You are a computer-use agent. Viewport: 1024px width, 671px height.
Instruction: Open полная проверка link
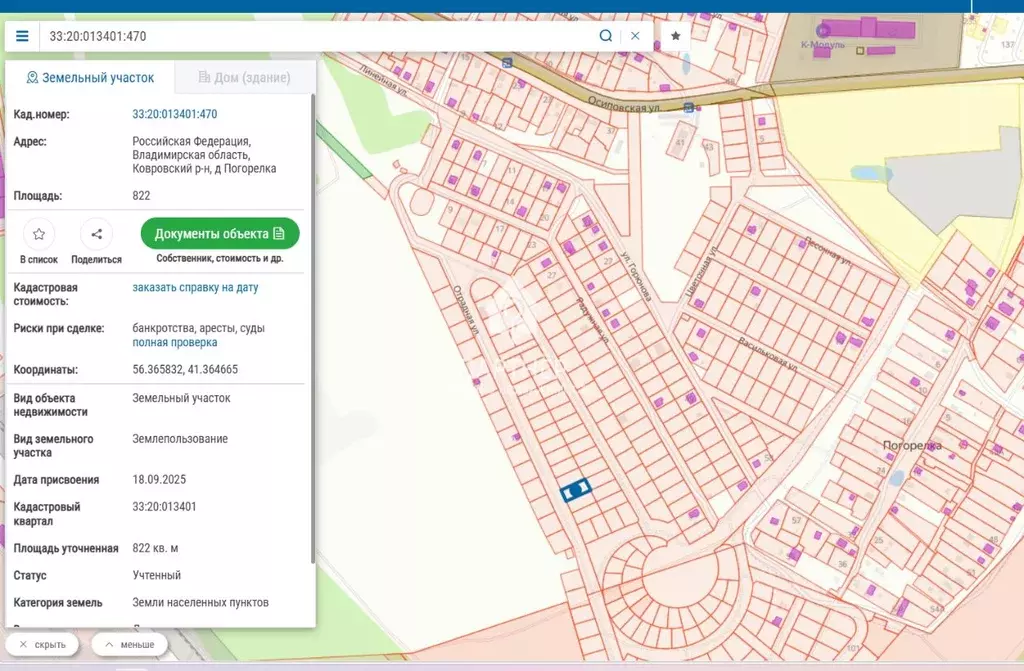coord(175,342)
